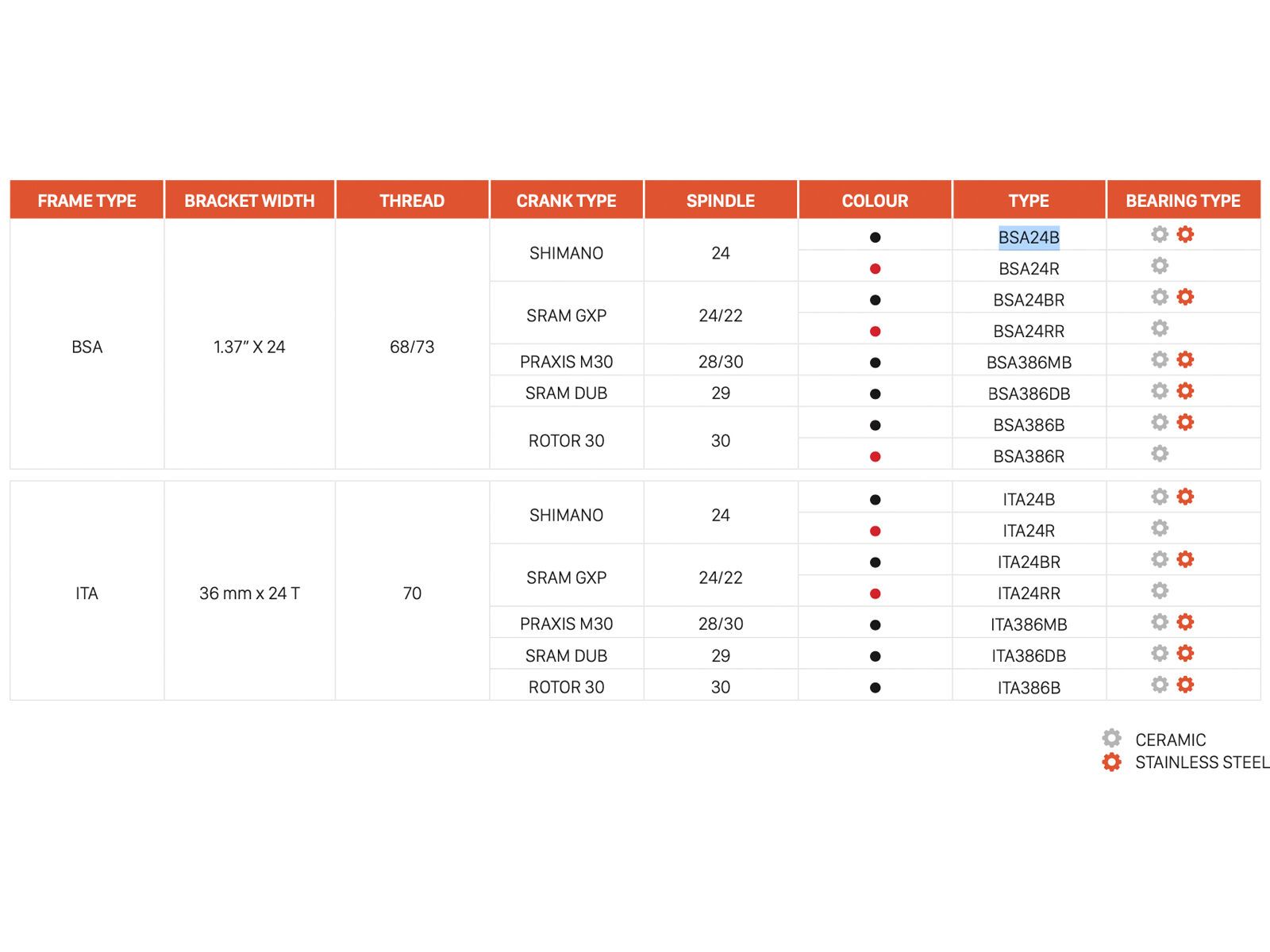
Task: Click the grey ceramic gear in BSA24R row
Action: (x=1160, y=266)
